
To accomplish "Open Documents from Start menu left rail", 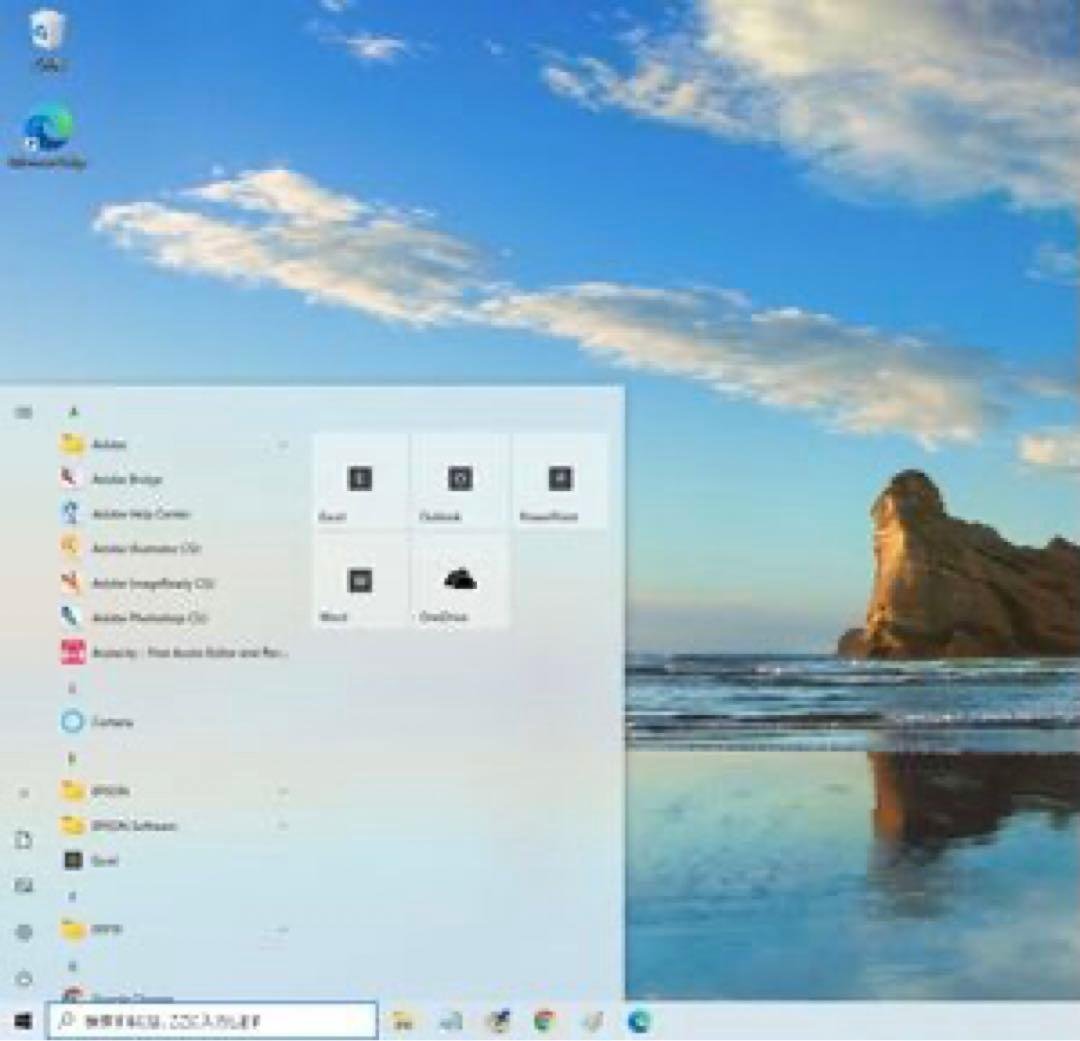I will tap(23, 840).
